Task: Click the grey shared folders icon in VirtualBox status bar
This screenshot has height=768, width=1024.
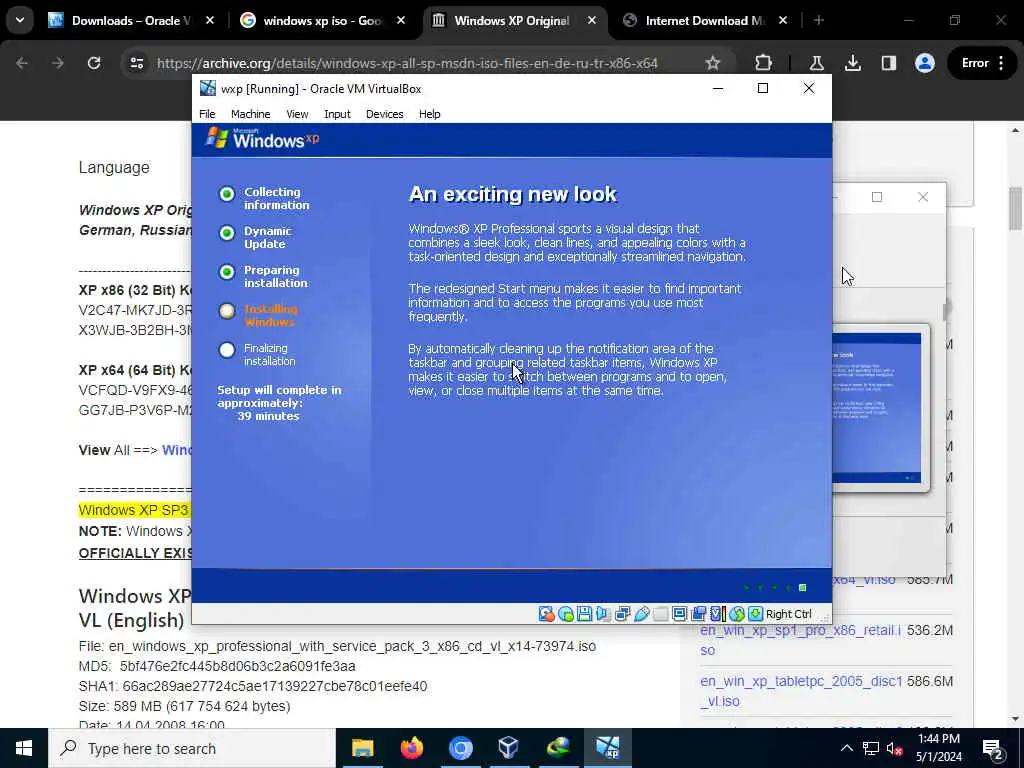Action: coord(660,614)
